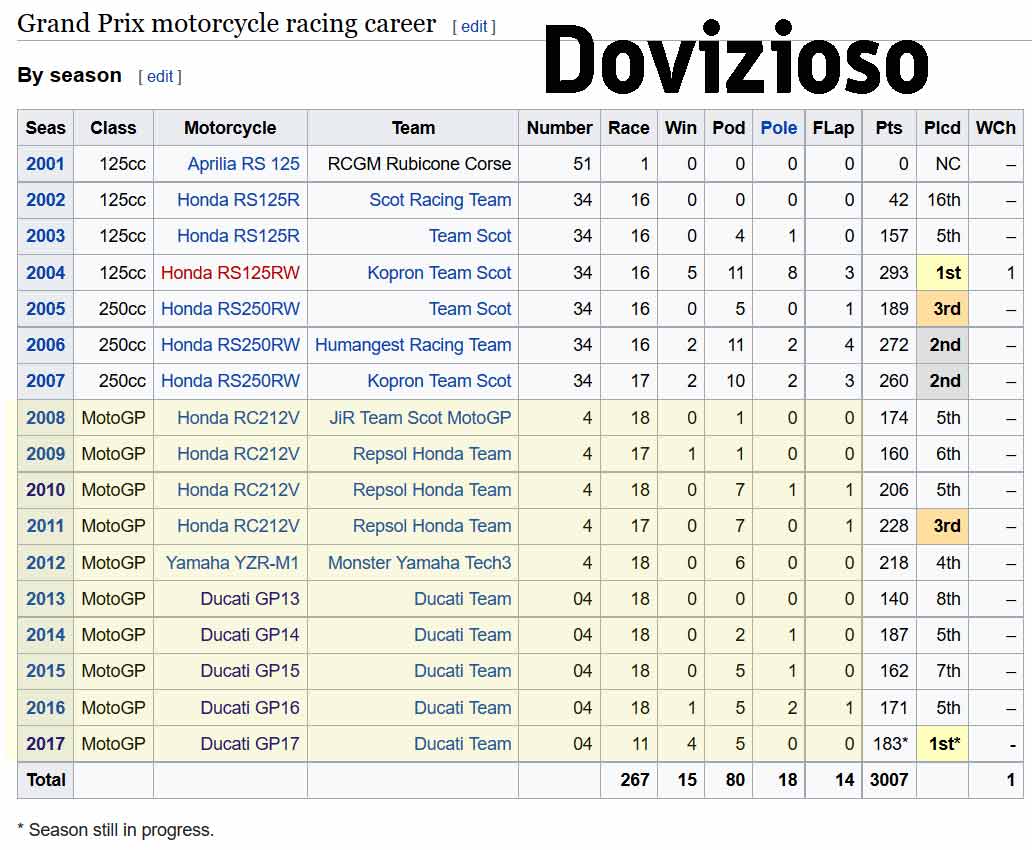
Task: Select the 3007 total points cell
Action: pos(889,780)
